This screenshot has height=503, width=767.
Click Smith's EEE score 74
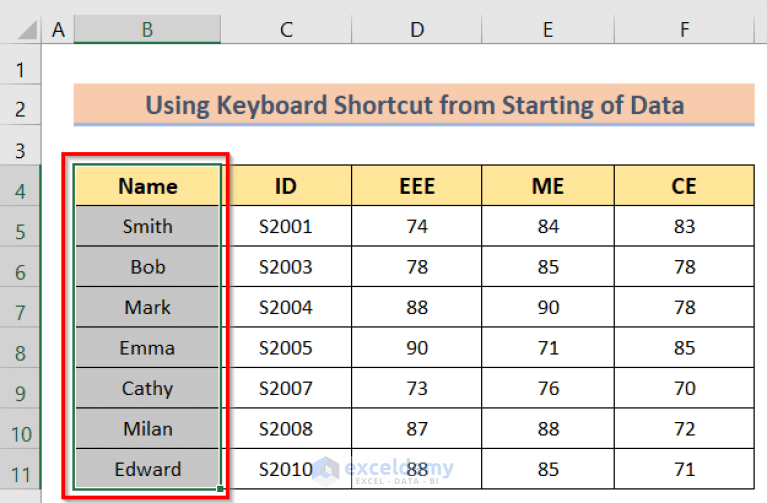point(417,226)
